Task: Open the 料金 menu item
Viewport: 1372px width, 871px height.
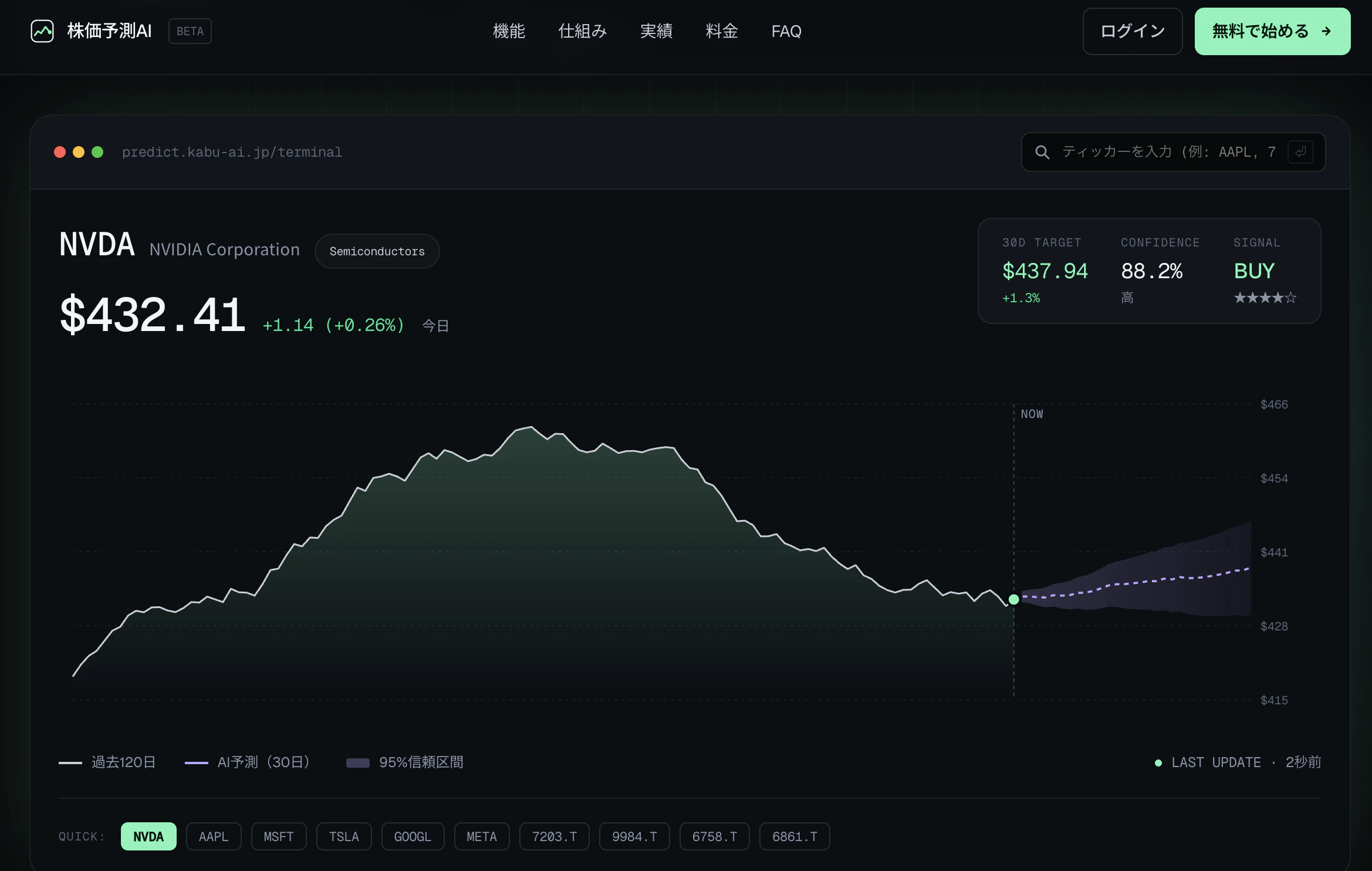Action: 722,31
